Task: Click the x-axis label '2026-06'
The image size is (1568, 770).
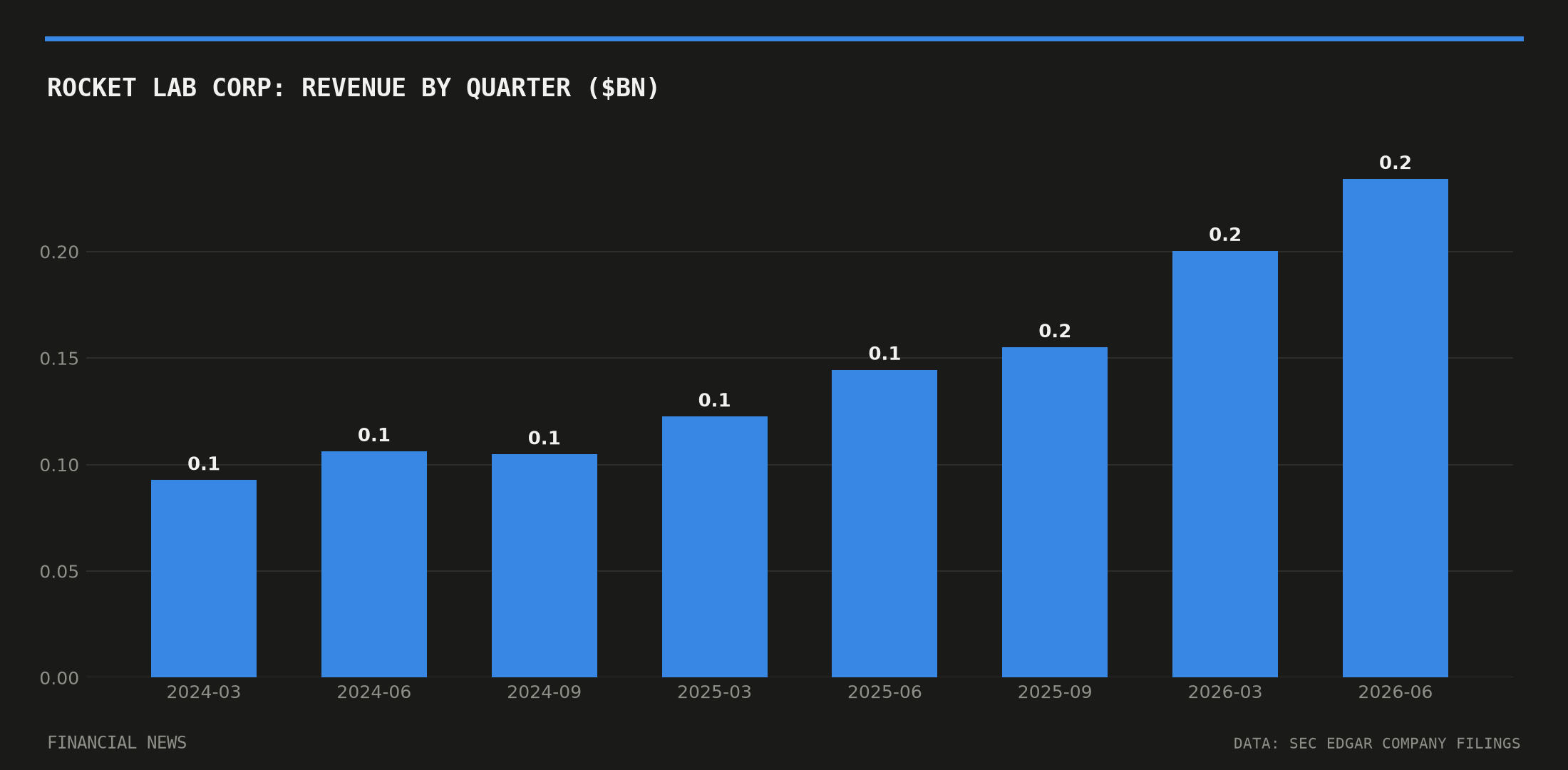Action: [1396, 692]
